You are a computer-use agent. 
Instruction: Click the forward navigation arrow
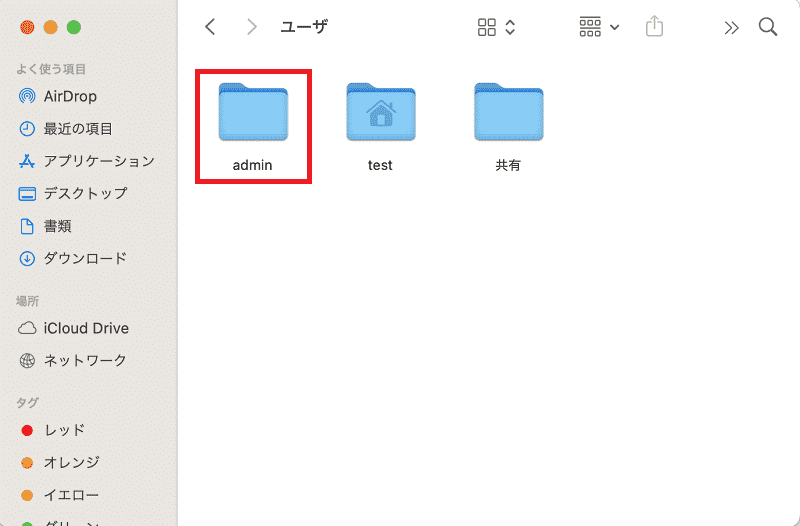251,27
